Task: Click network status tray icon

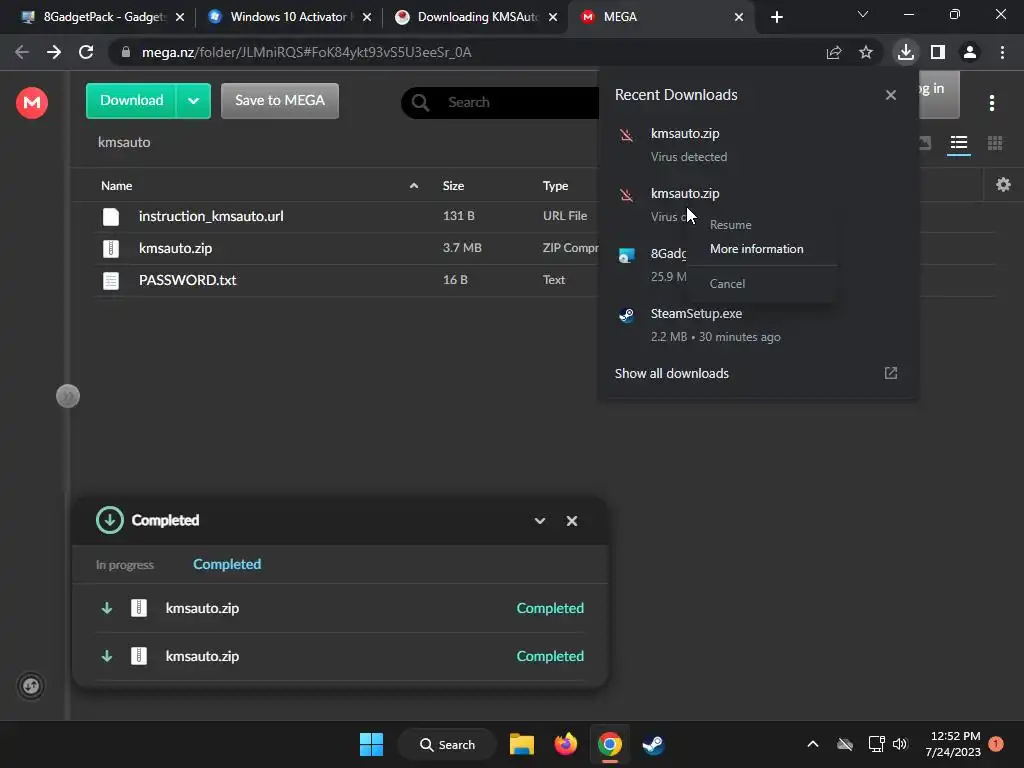Action: tap(876, 744)
